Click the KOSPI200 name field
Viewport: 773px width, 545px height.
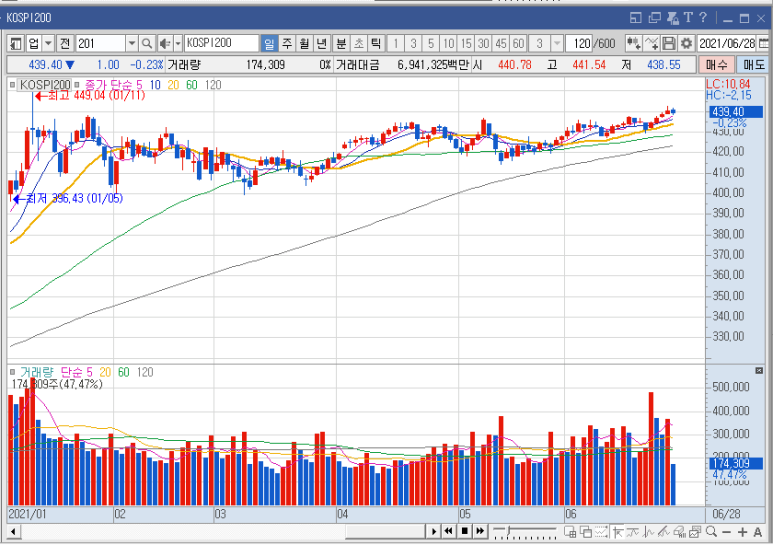[x=221, y=43]
